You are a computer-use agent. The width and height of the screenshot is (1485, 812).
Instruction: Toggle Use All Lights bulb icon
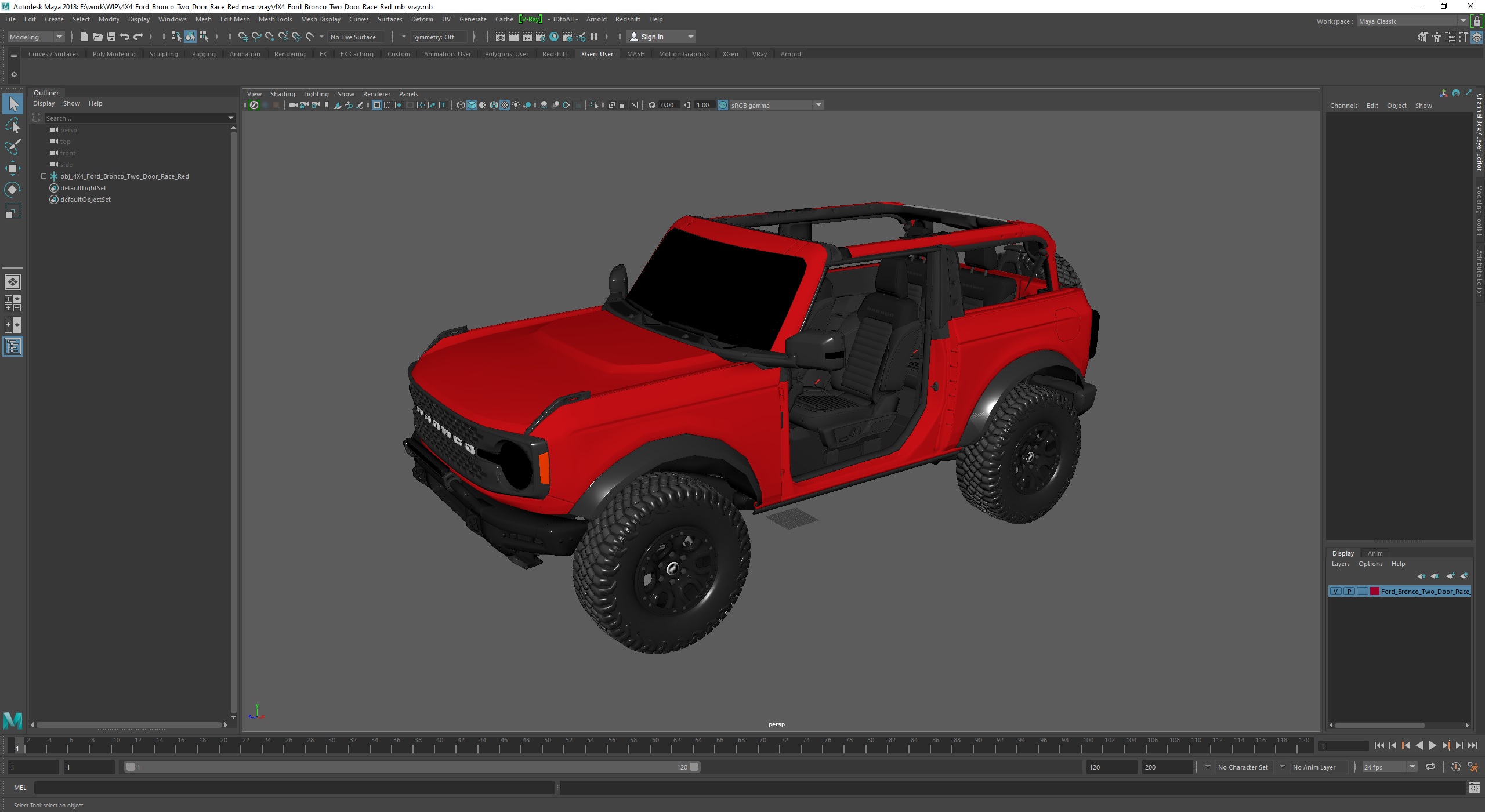[x=516, y=105]
